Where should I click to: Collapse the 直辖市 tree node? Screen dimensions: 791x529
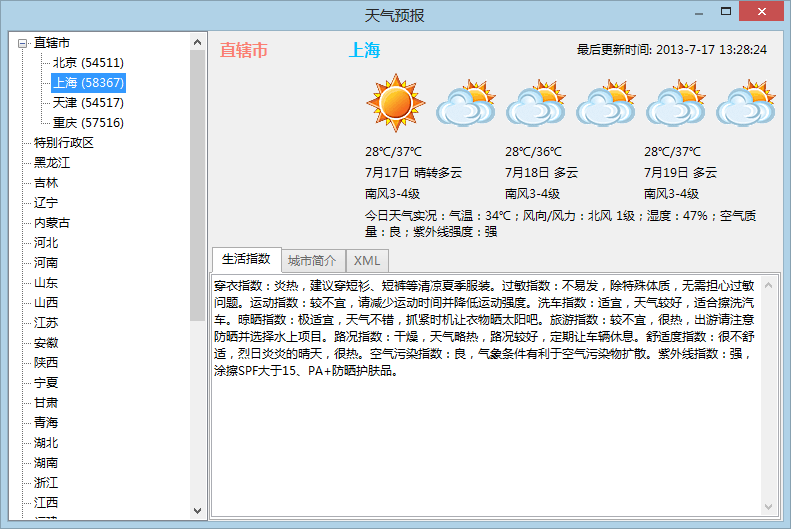[x=22, y=43]
